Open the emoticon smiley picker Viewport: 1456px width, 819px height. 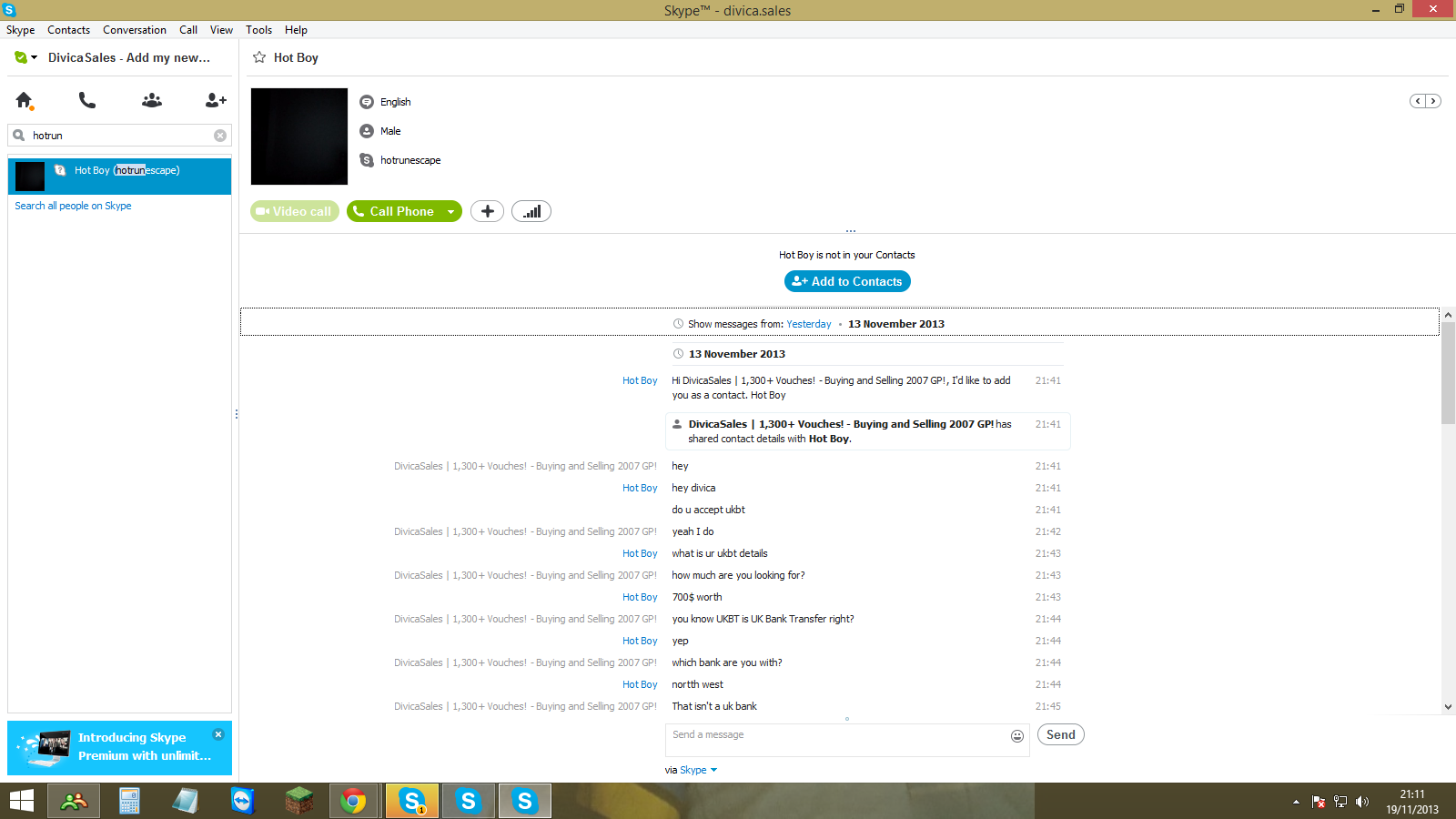point(1017,736)
